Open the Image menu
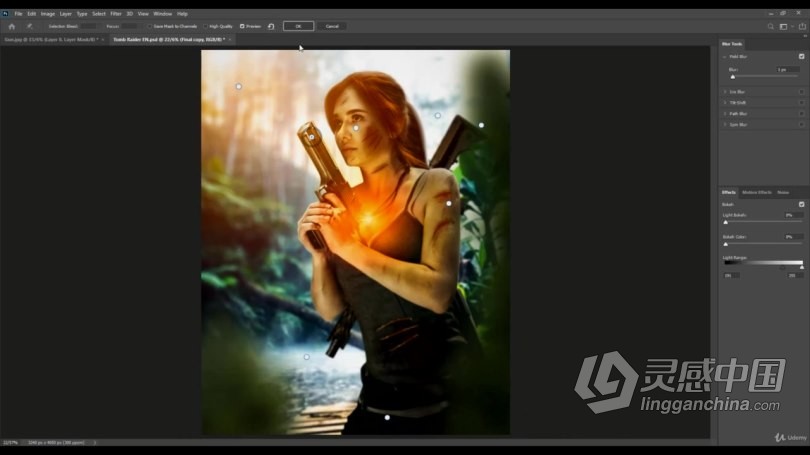 (x=48, y=14)
